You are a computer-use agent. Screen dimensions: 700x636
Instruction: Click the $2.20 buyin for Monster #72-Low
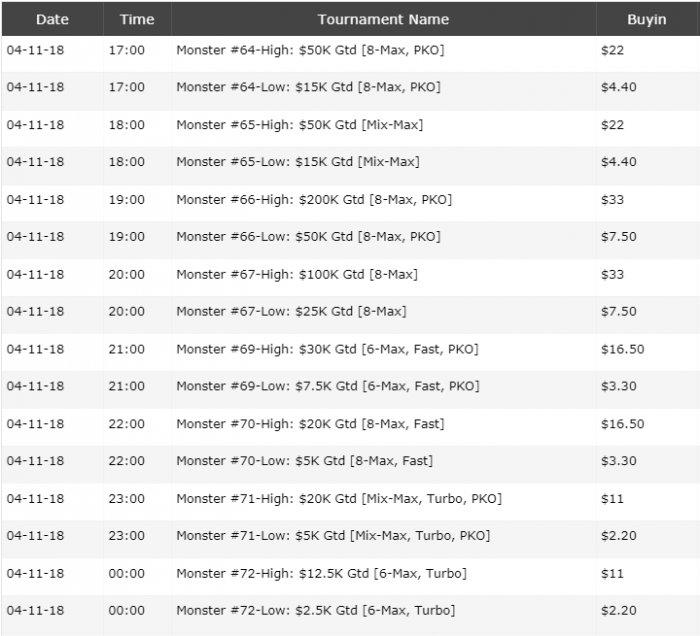click(618, 610)
